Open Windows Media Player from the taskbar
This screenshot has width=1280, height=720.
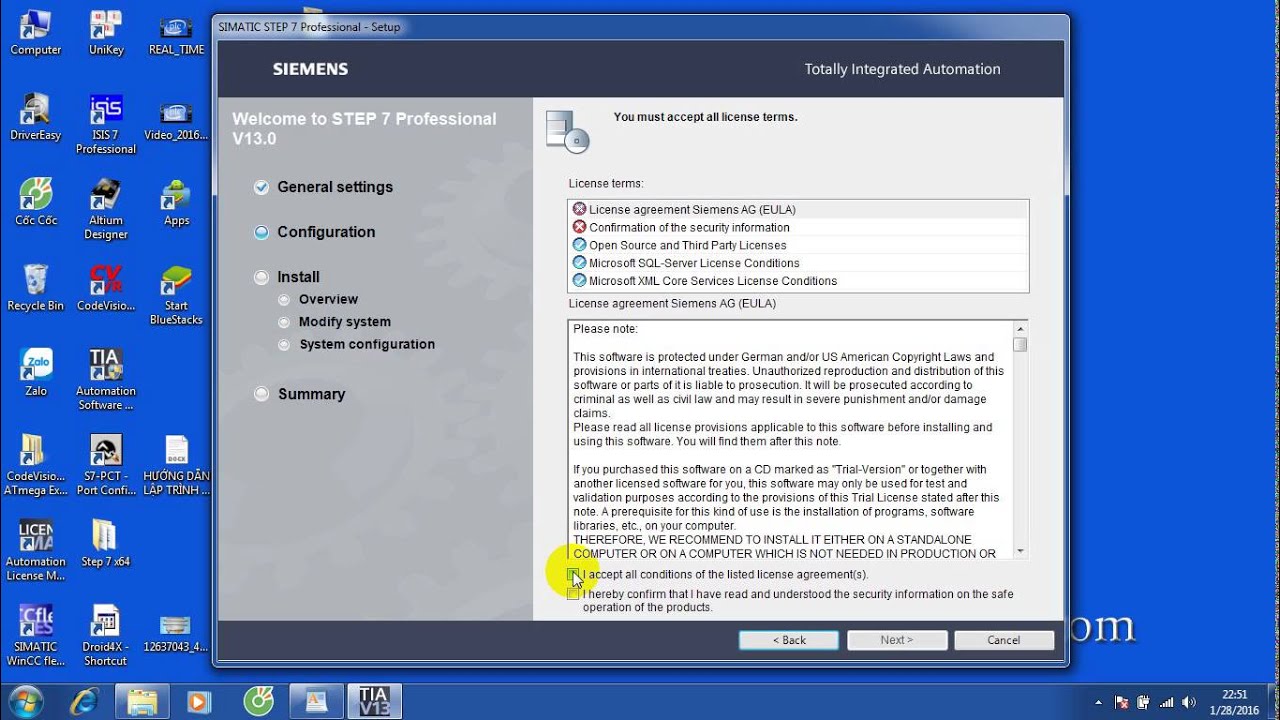[200, 701]
